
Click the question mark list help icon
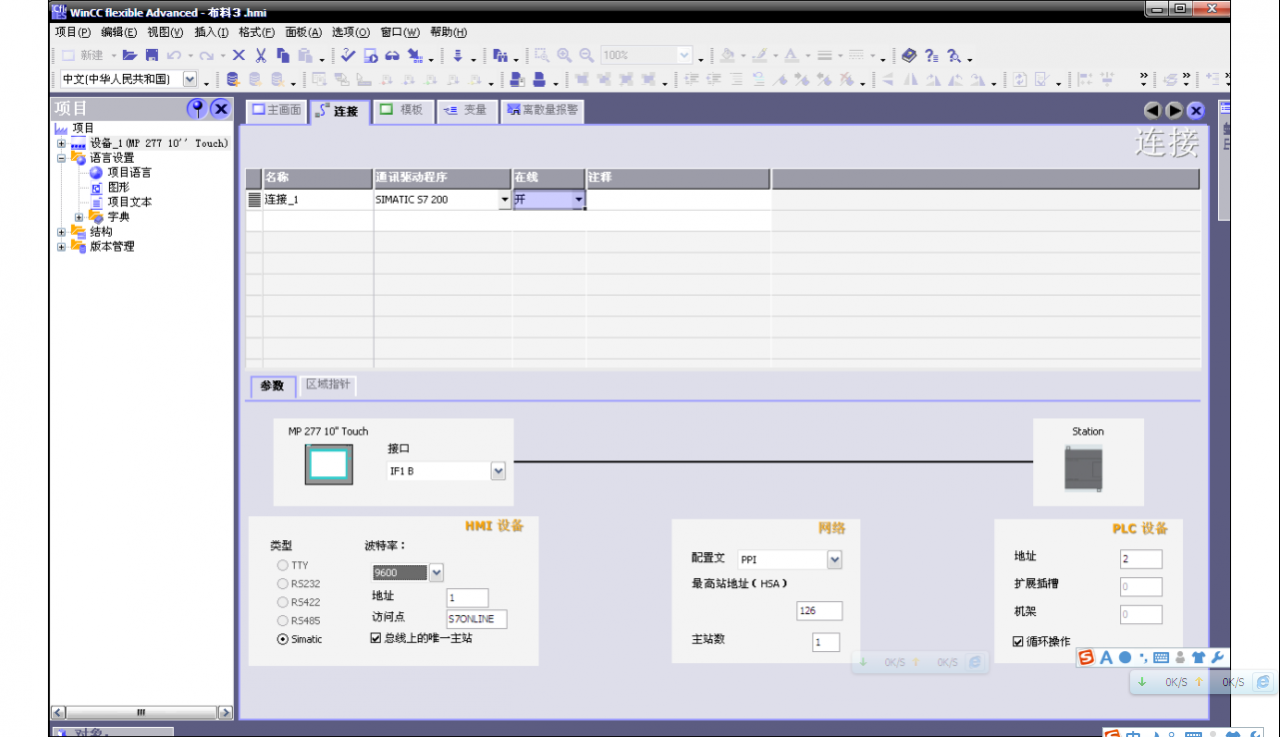931,56
